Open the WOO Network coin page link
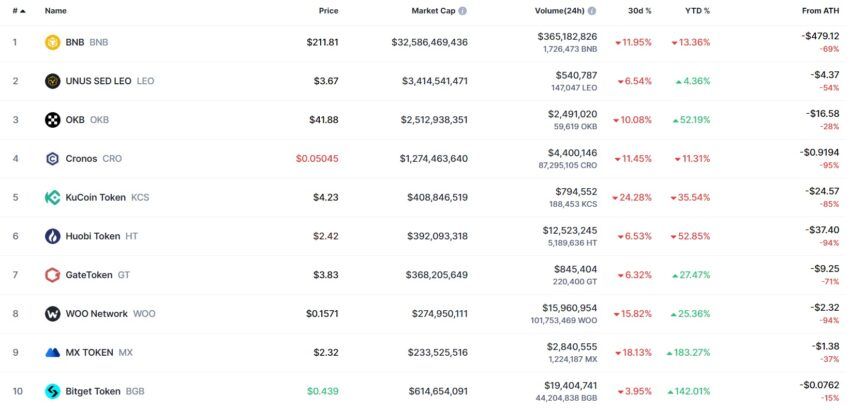Screen dimensions: 850x410 pyautogui.click(x=110, y=314)
